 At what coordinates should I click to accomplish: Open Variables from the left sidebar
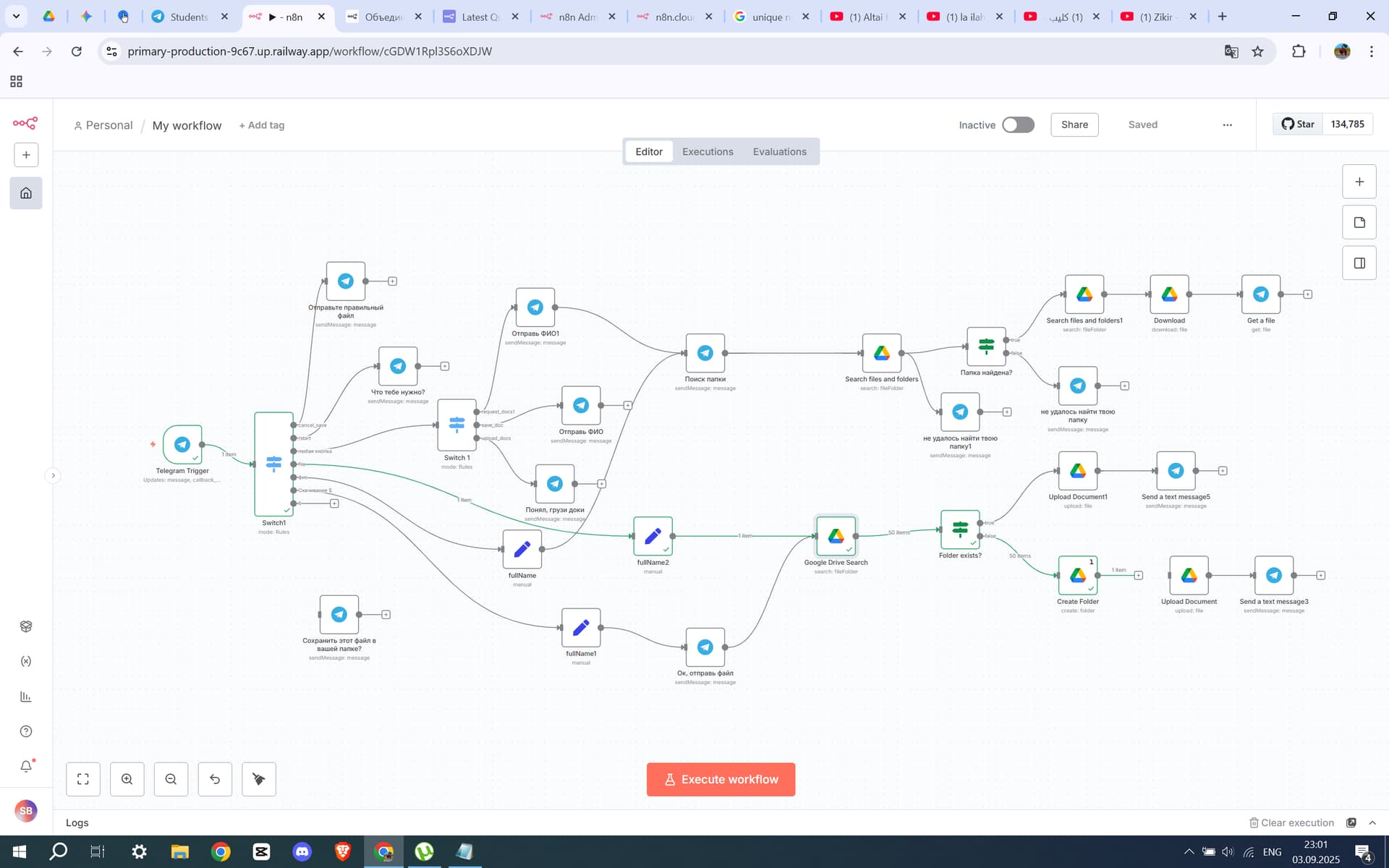pyautogui.click(x=26, y=660)
